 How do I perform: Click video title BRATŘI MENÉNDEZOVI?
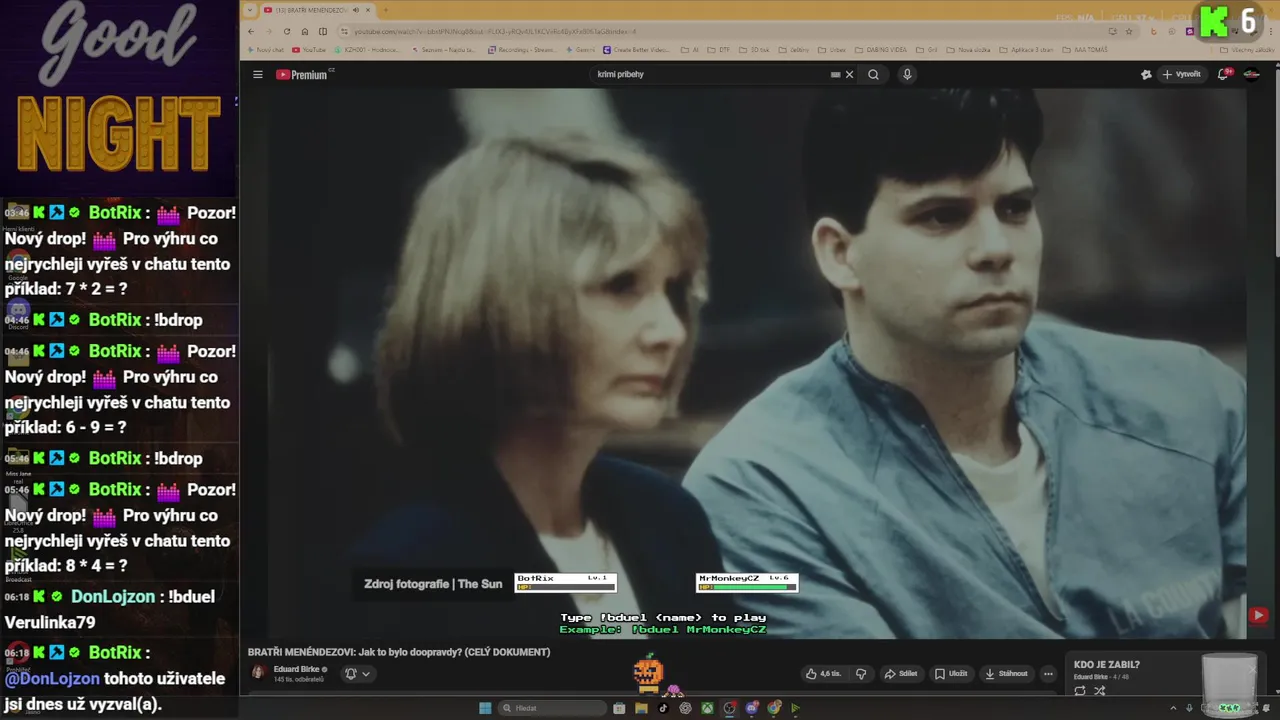399,652
